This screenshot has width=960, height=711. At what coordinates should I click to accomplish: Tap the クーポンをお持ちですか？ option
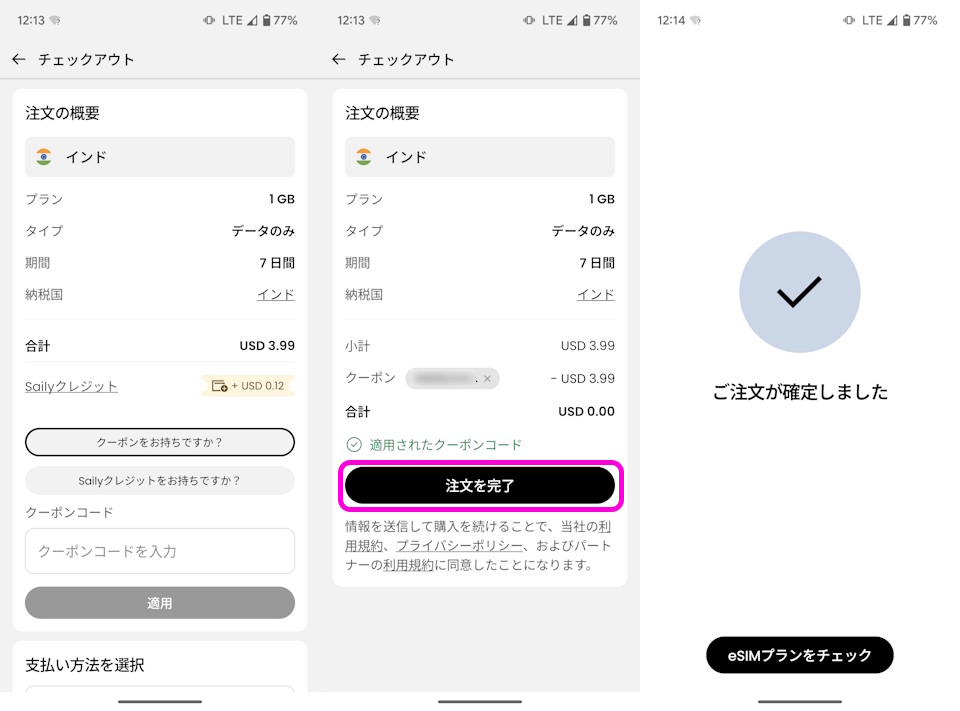160,442
